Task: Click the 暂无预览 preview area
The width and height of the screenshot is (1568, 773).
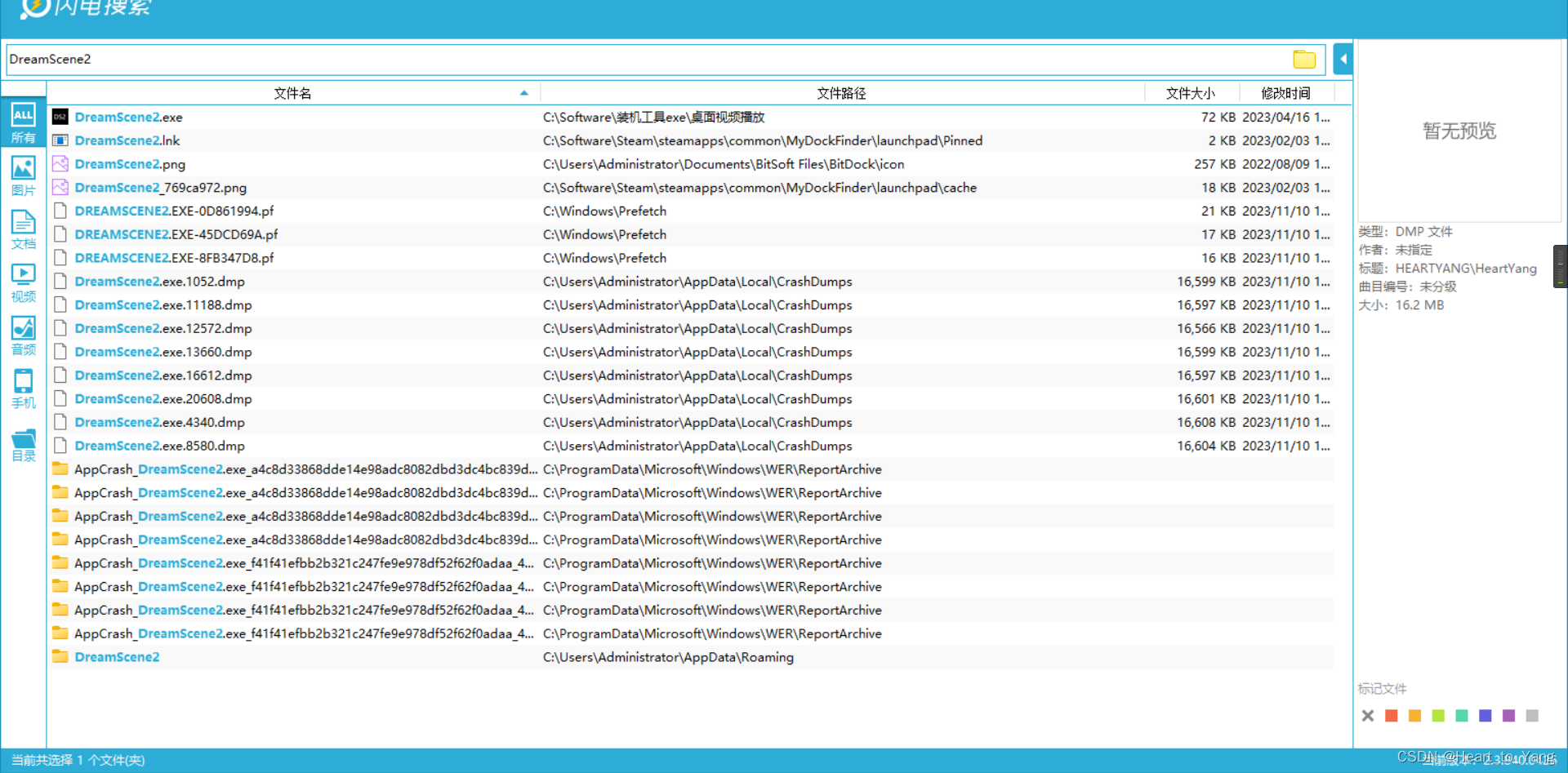Action: tap(1459, 131)
